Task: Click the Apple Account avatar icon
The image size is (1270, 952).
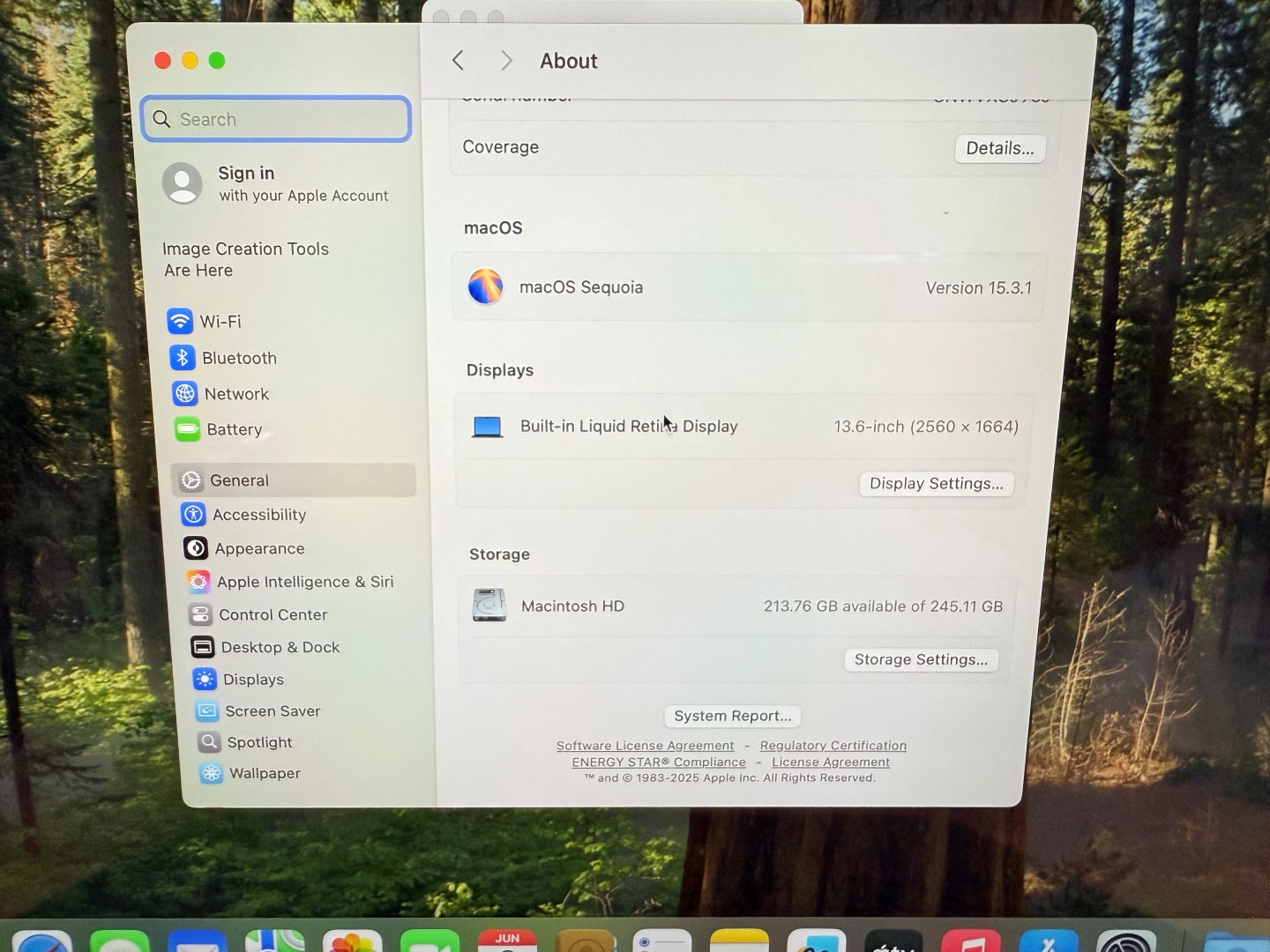Action: click(183, 183)
